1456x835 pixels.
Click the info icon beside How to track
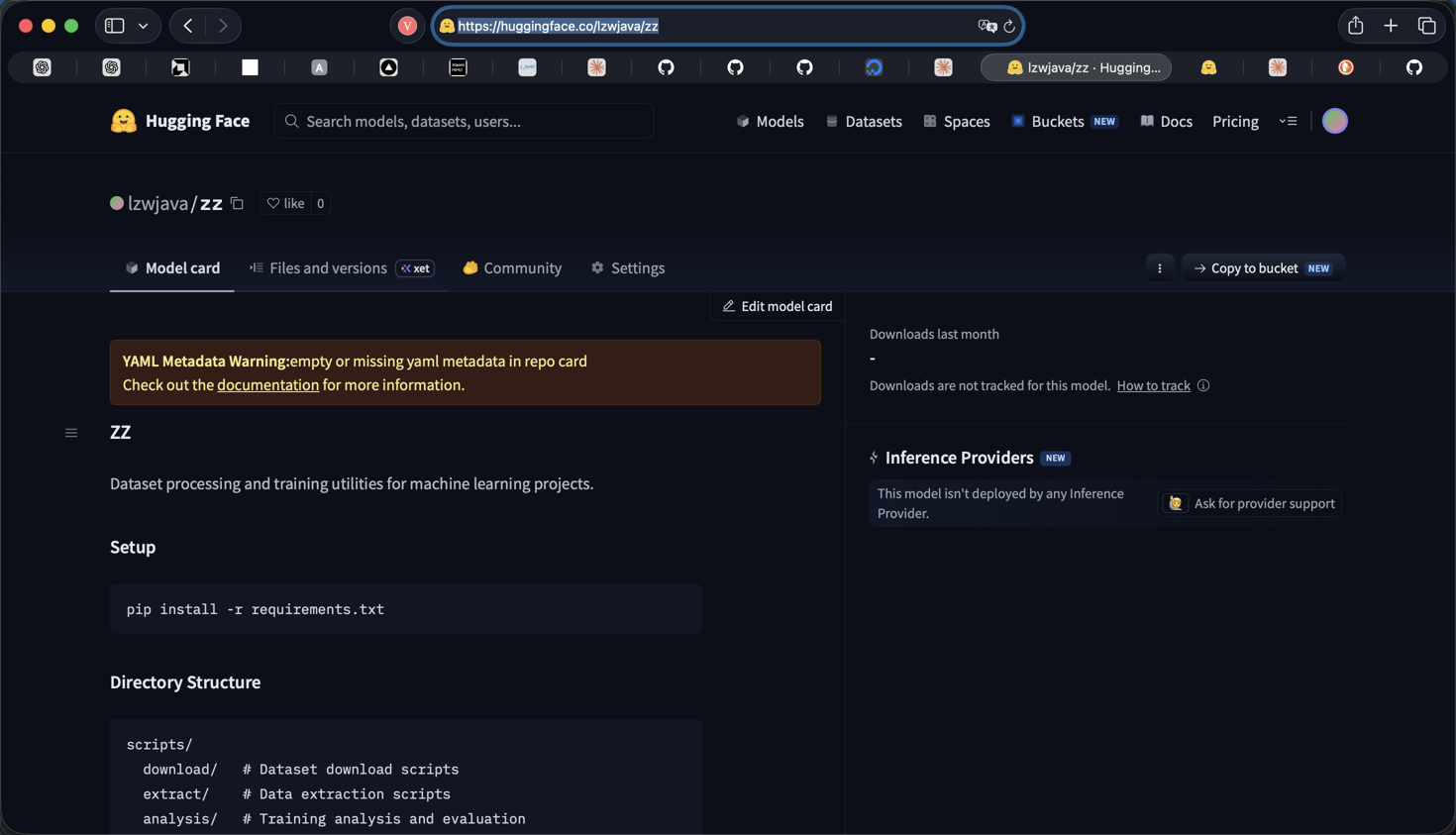point(1203,385)
